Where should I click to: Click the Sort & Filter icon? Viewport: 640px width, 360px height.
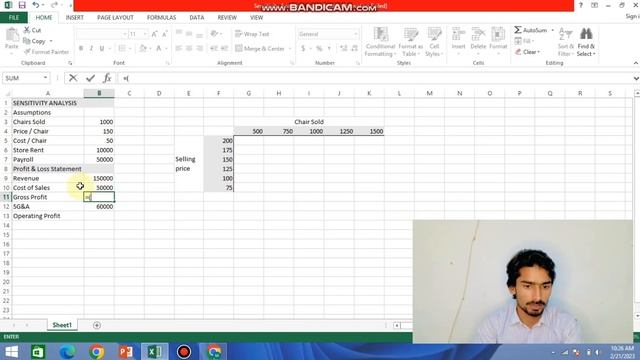pyautogui.click(x=565, y=34)
